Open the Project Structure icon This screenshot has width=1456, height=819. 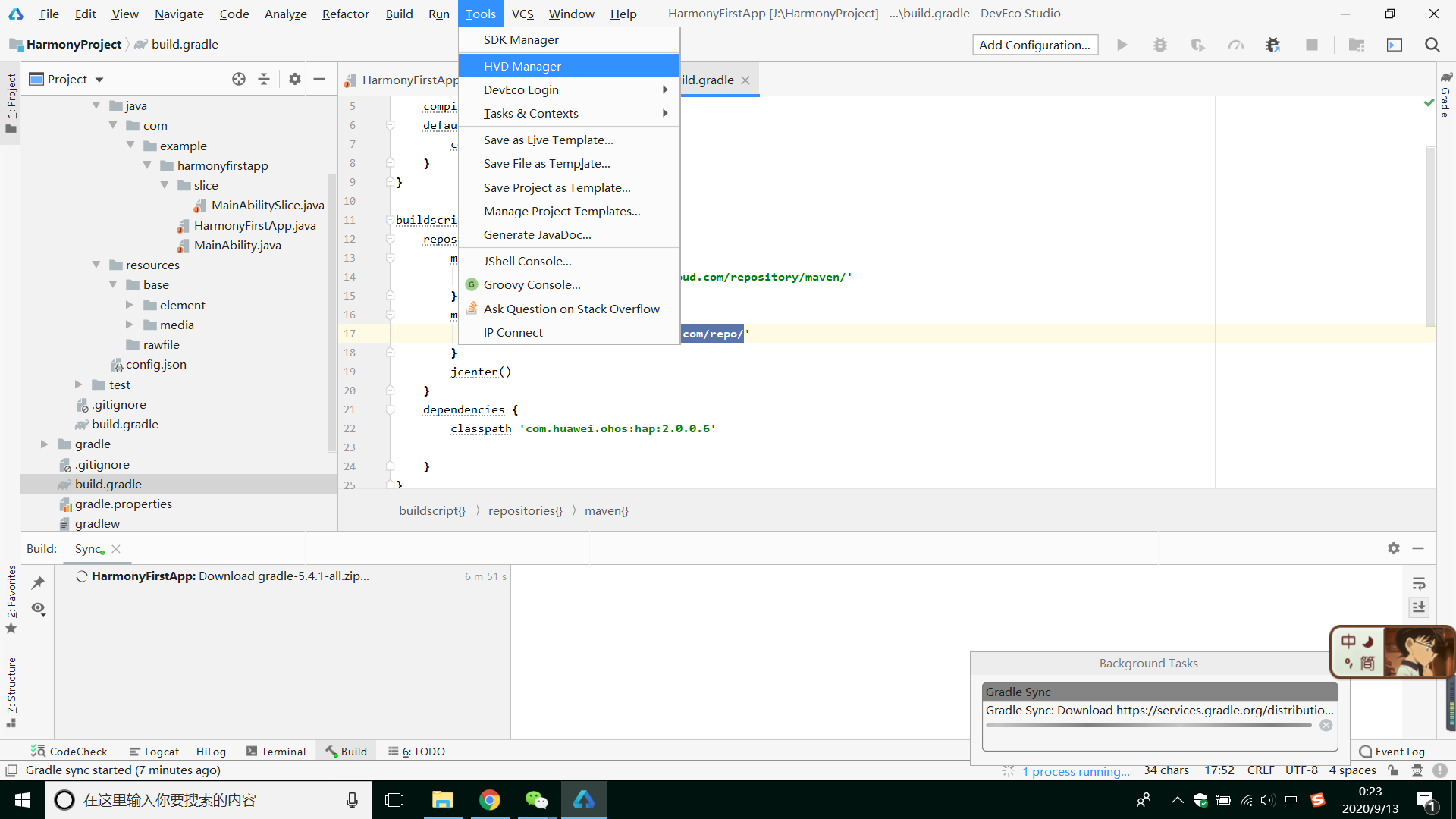(x=1357, y=45)
